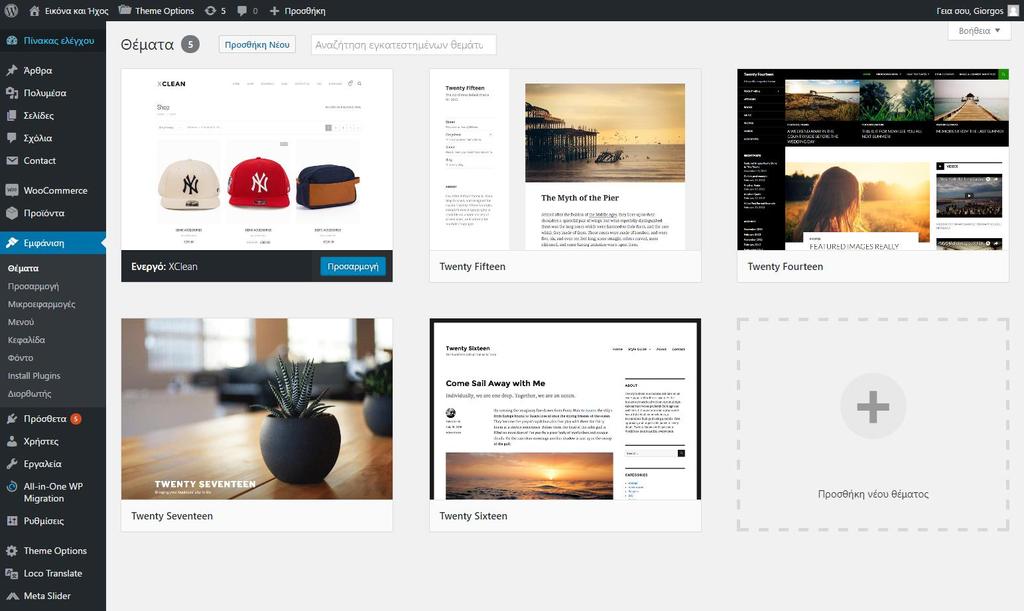Click the Εικόνα και Ήχος site name
The image size is (1024, 611).
pos(76,10)
